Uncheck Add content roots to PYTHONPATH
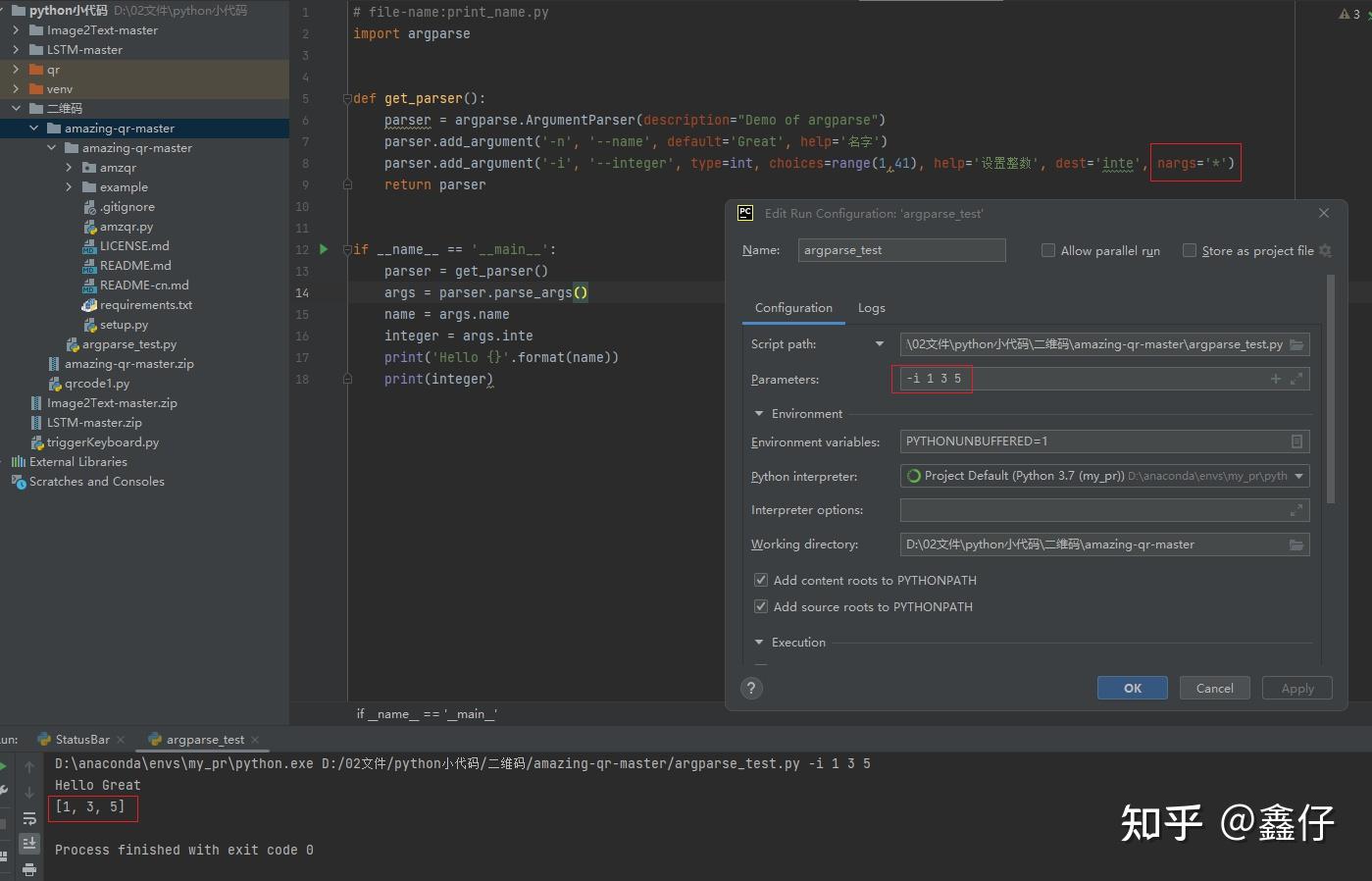 (760, 581)
